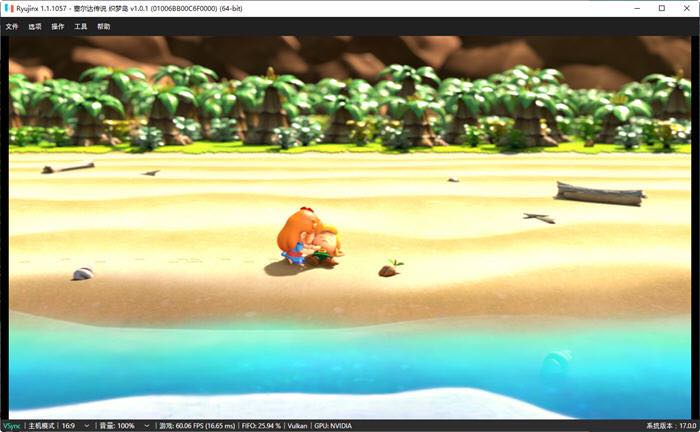The height and width of the screenshot is (432, 700).
Task: Expand the 16:9 aspect ratio dropdown
Action: point(76,425)
